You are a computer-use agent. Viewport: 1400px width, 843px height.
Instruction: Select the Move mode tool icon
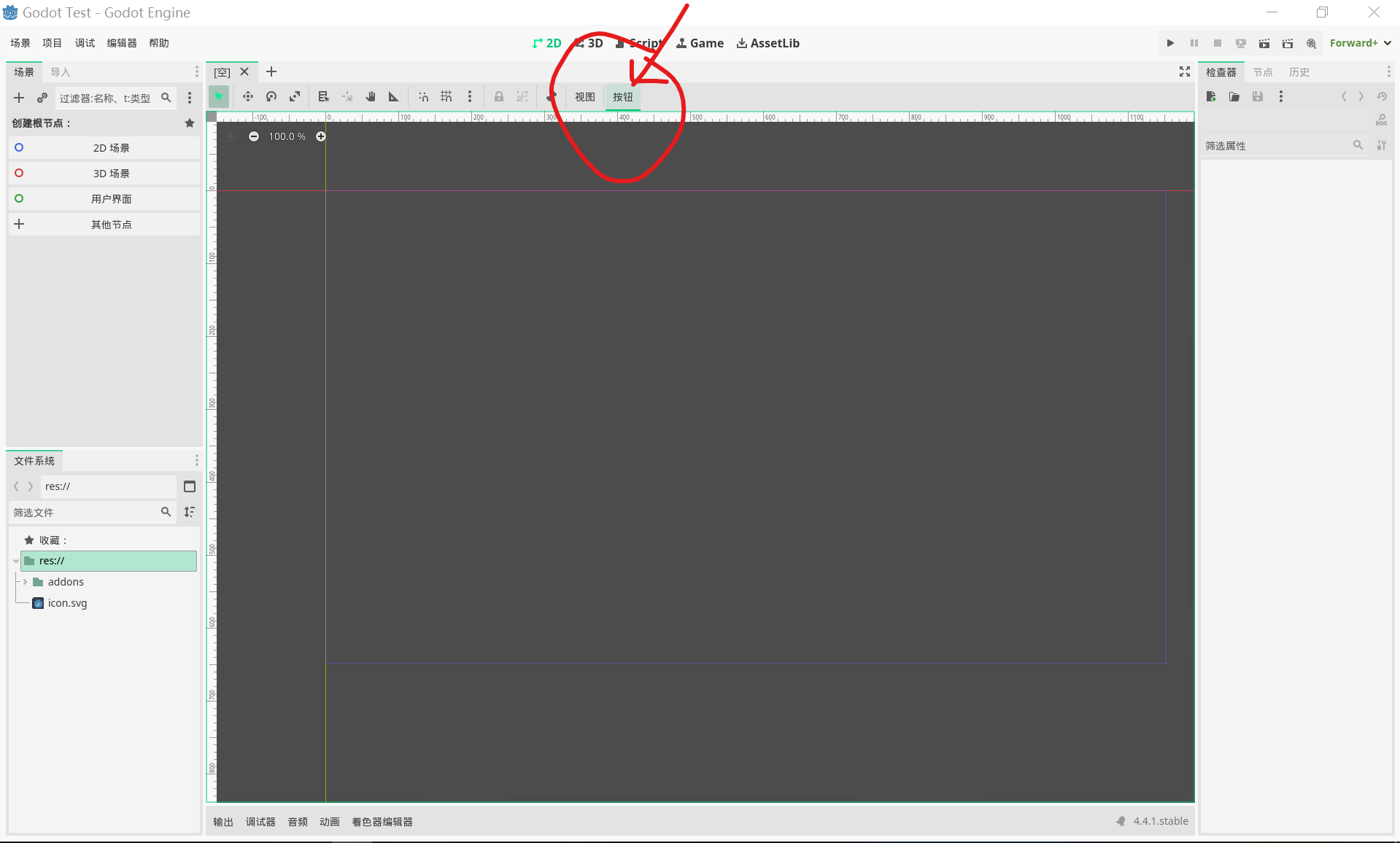click(248, 96)
